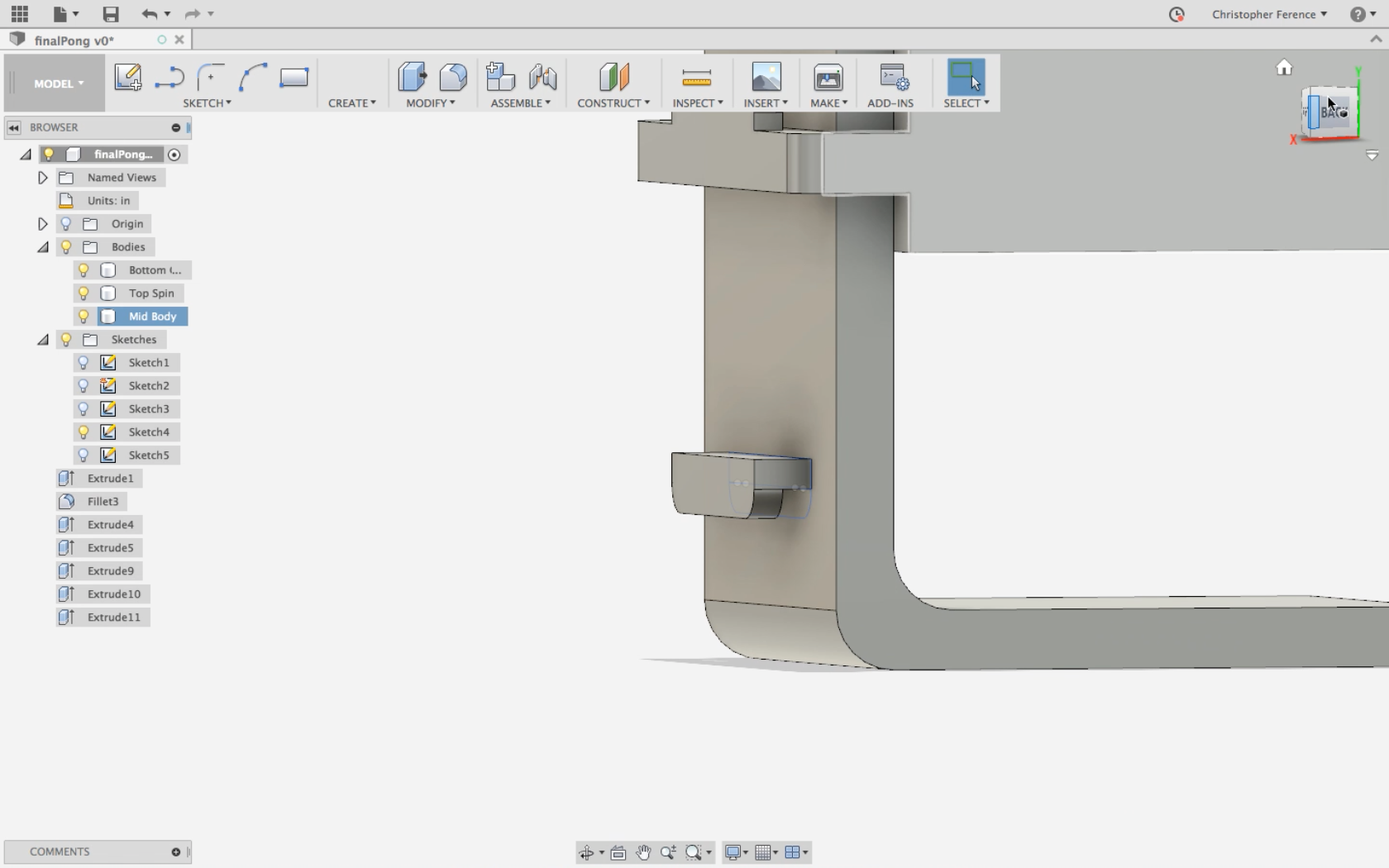This screenshot has width=1389, height=868.
Task: Click the Fillet icon in the Modify panel
Action: point(455,77)
